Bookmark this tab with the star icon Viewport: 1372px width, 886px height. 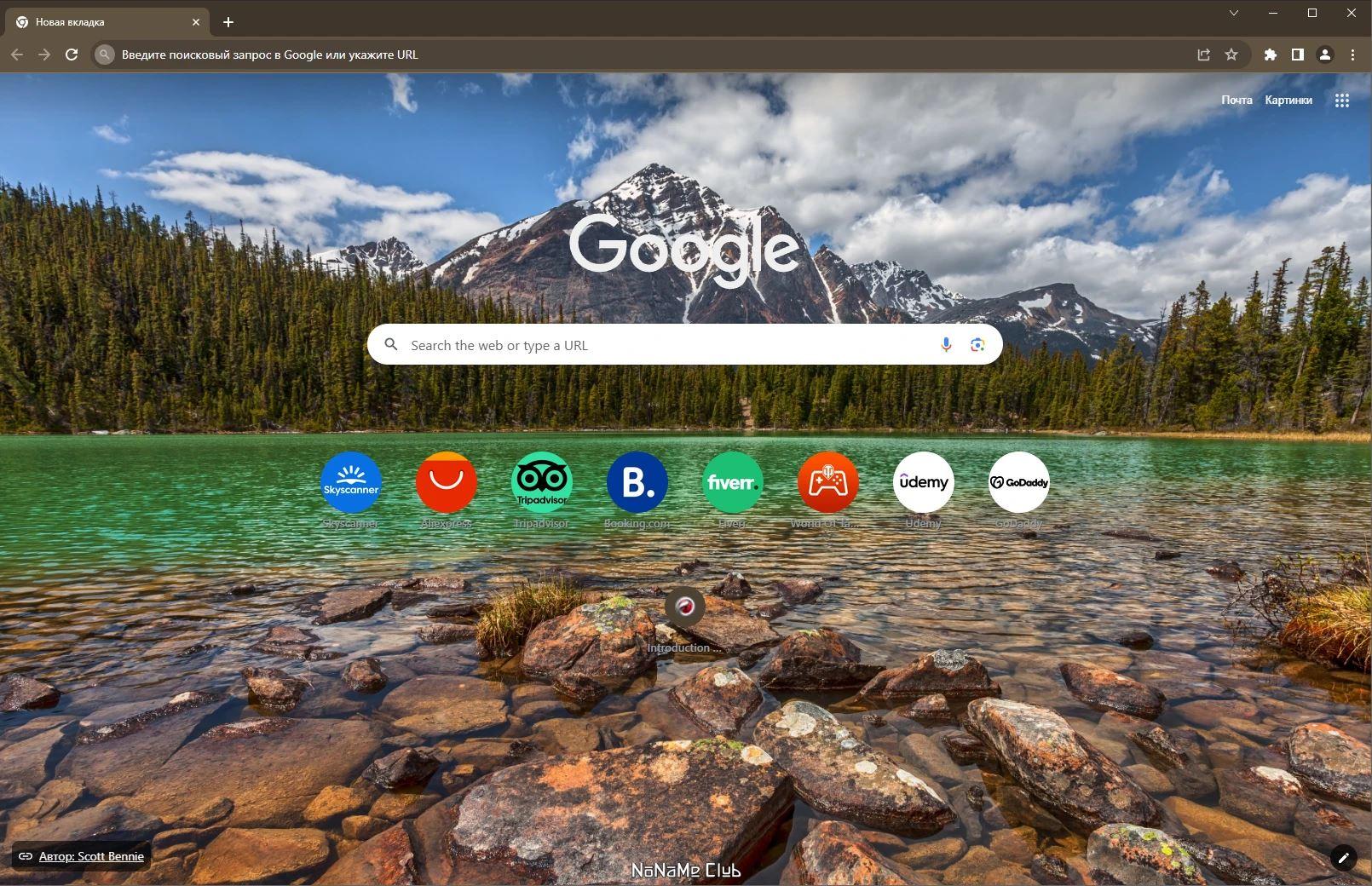1231,55
